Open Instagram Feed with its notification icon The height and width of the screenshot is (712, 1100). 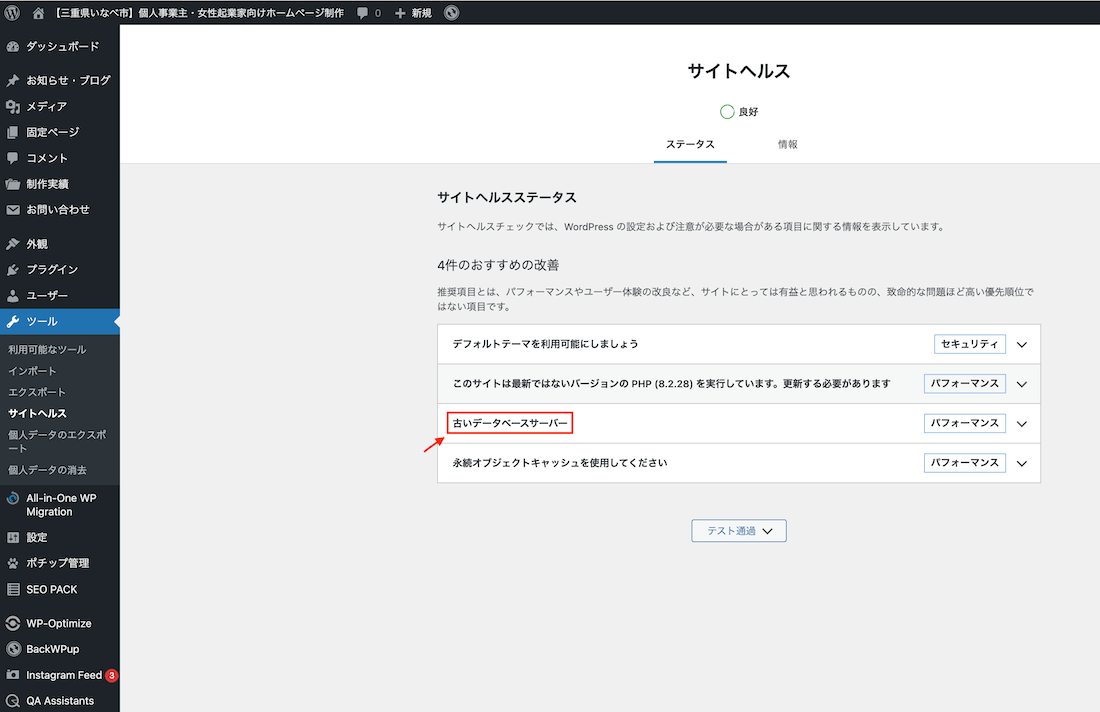(x=12, y=675)
